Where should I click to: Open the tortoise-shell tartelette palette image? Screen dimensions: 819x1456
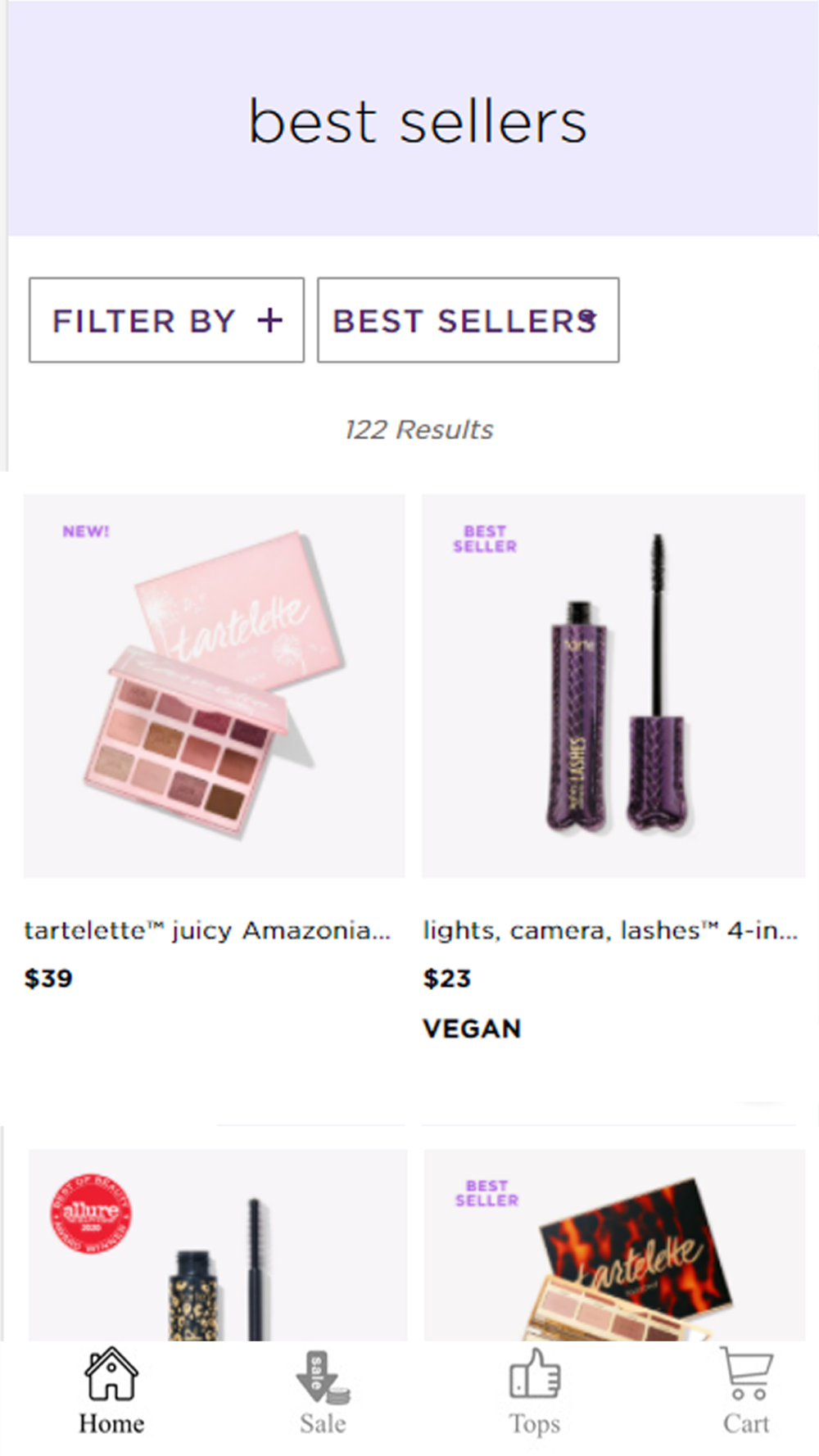(x=614, y=1246)
